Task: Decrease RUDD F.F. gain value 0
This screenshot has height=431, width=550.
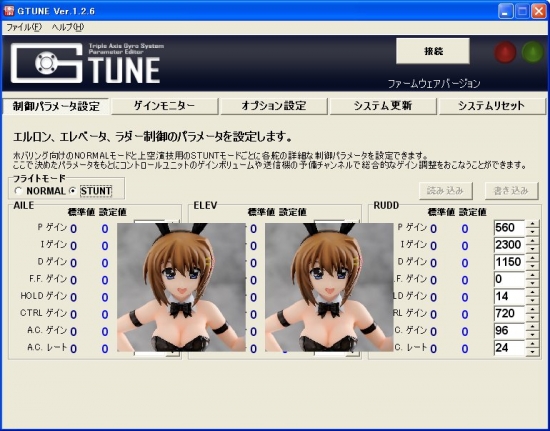Action: pyautogui.click(x=532, y=283)
